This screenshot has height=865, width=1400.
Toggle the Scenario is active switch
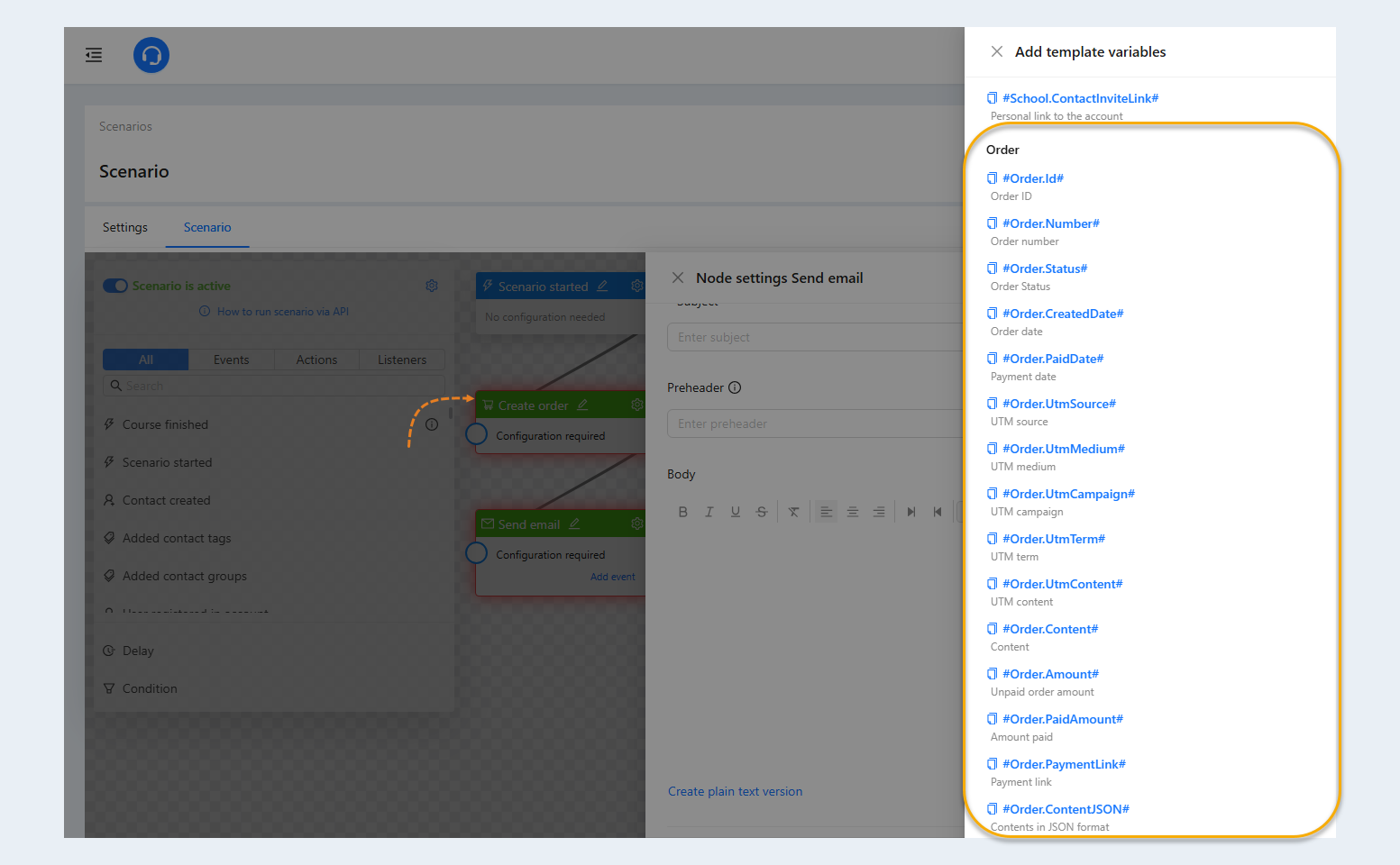115,286
